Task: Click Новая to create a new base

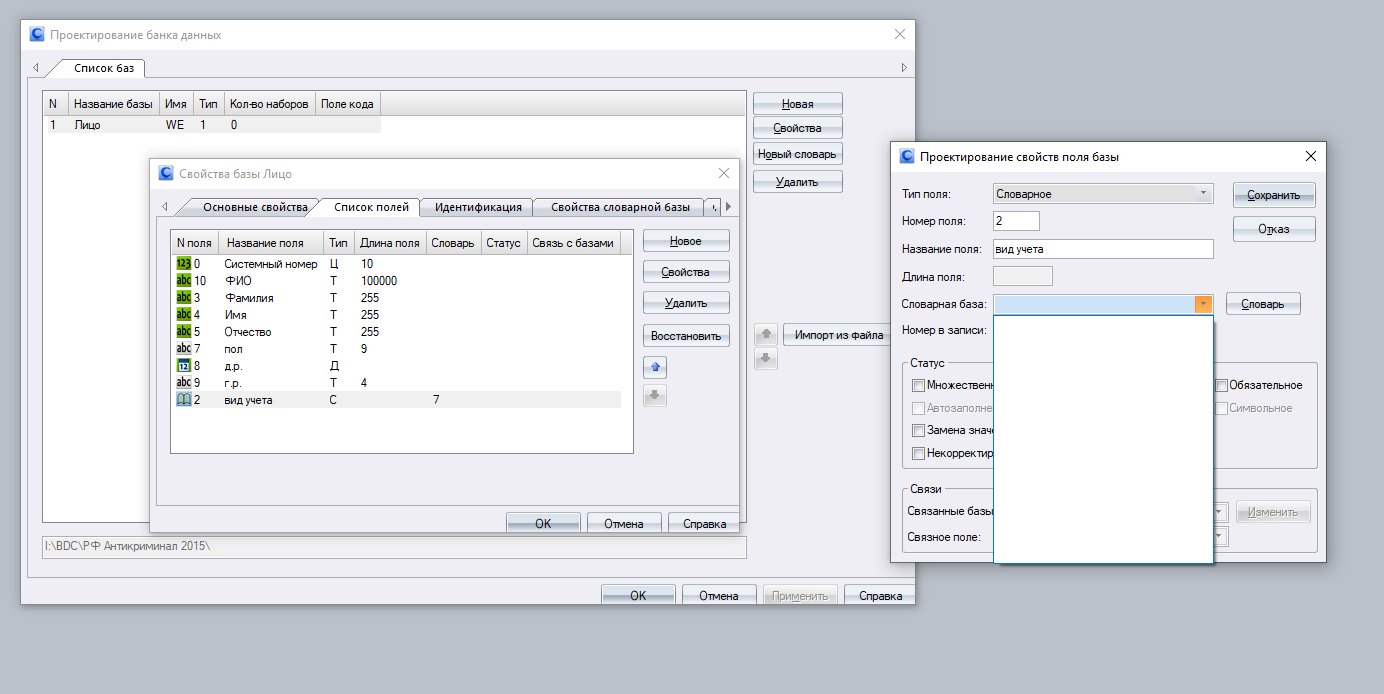Action: (x=798, y=104)
